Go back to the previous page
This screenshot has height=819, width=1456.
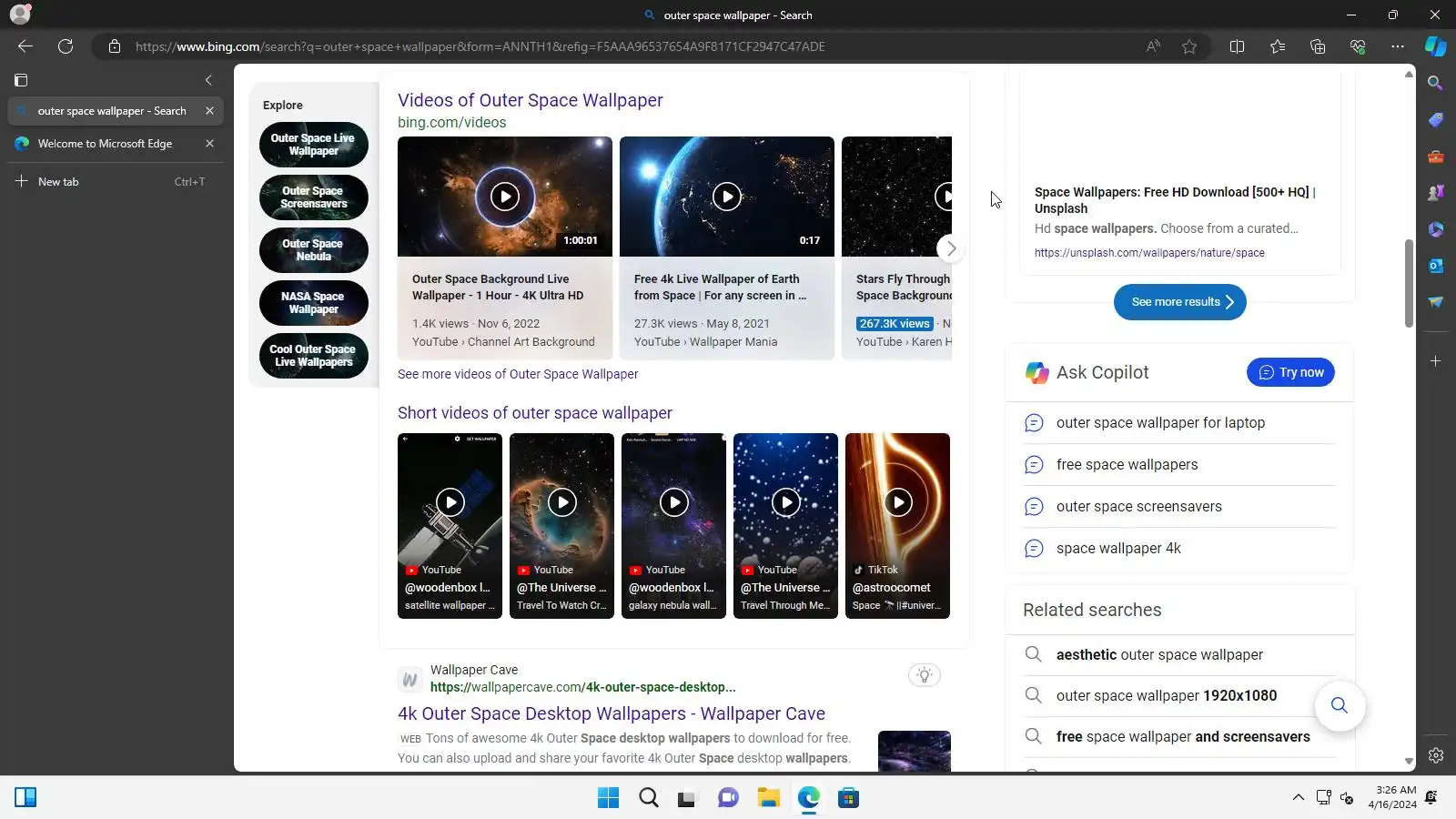[25, 46]
